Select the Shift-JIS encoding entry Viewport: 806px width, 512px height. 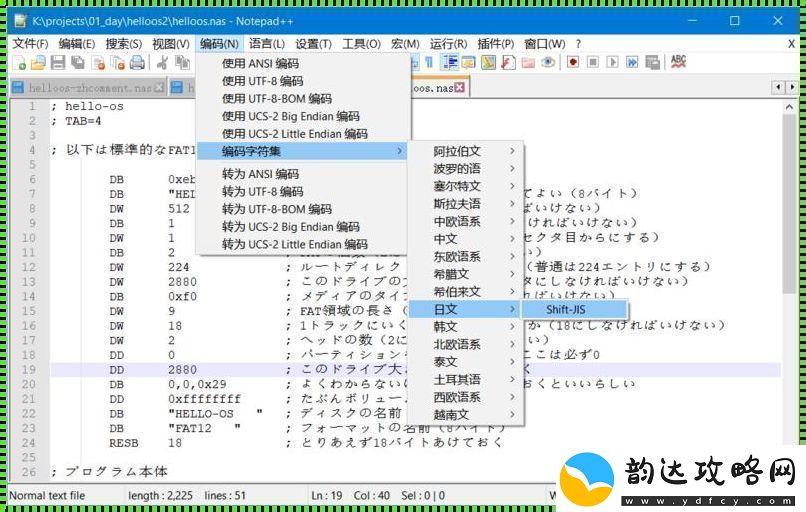pyautogui.click(x=575, y=309)
